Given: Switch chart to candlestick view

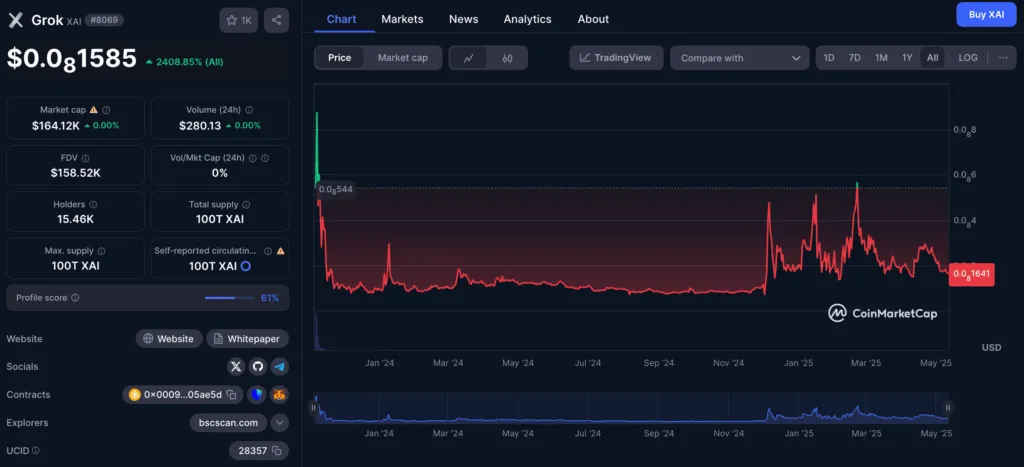Looking at the screenshot, I should tap(507, 58).
